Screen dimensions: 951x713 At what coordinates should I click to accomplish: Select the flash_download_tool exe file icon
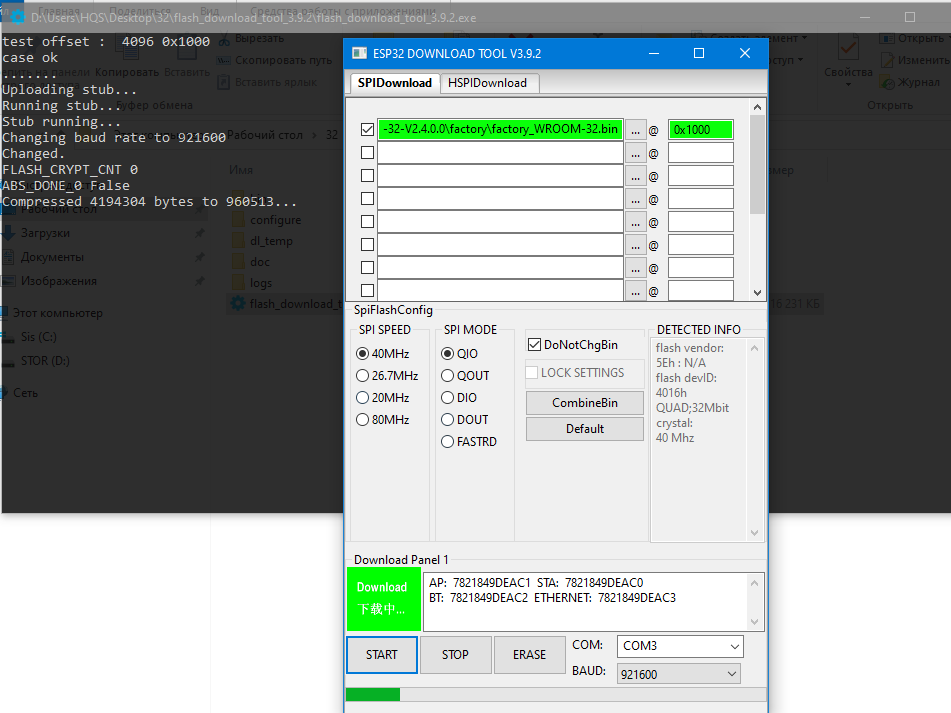pyautogui.click(x=238, y=304)
